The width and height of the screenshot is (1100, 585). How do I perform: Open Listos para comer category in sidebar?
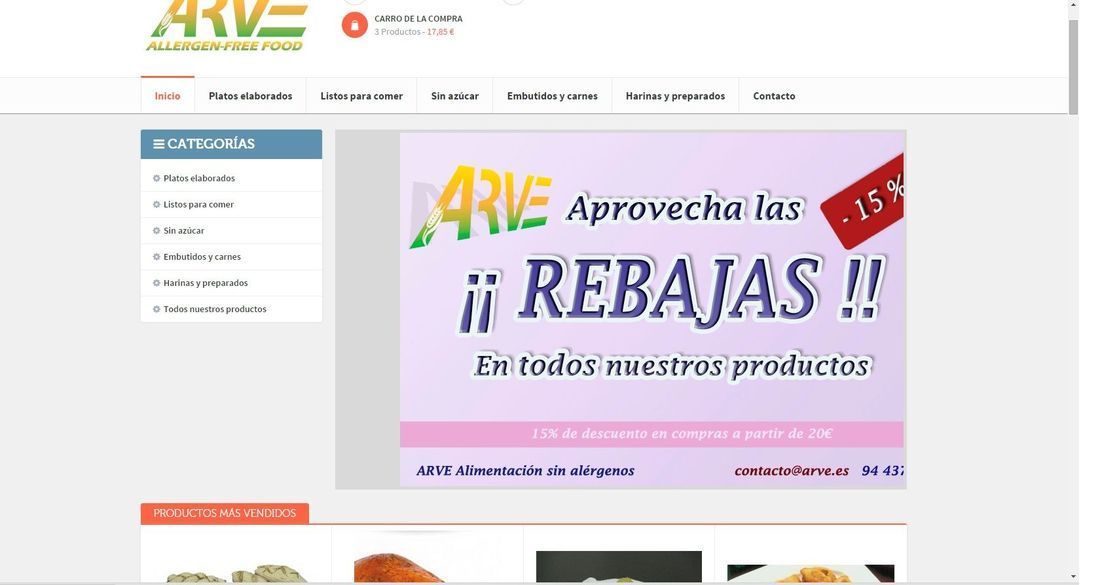coord(199,204)
